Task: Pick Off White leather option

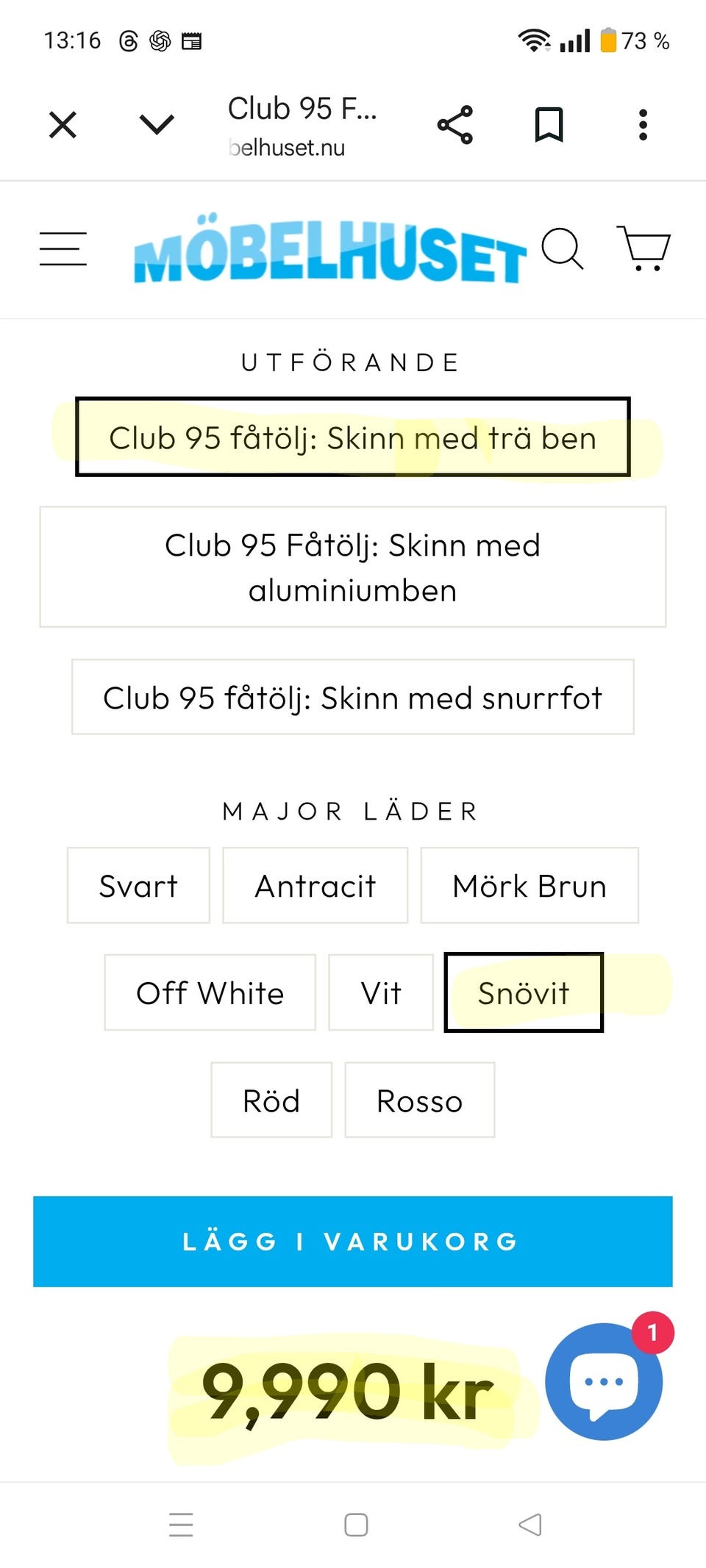Action: click(x=210, y=993)
